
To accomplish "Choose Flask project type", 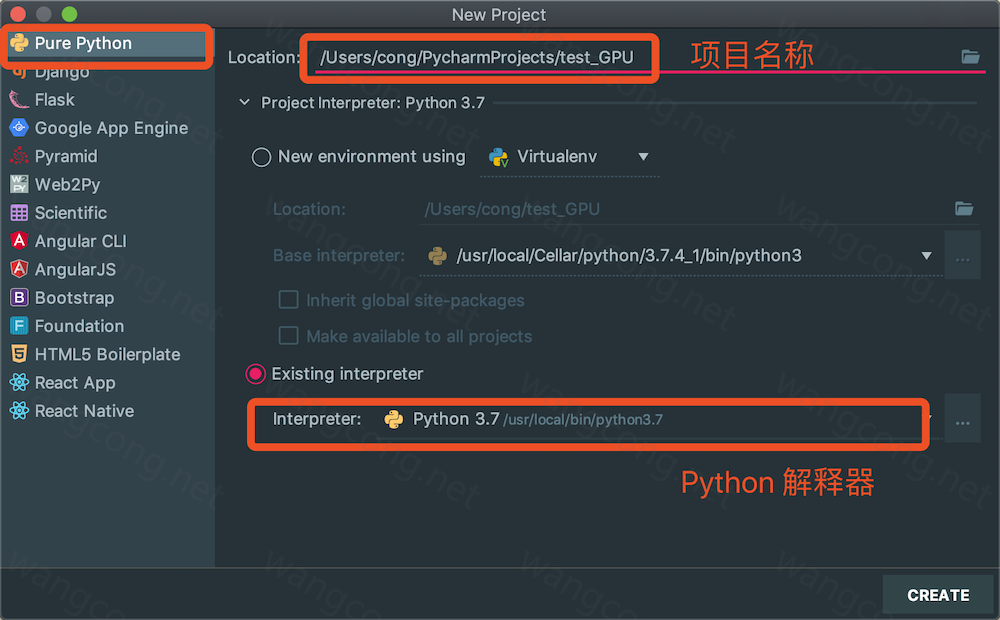I will pyautogui.click(x=107, y=100).
